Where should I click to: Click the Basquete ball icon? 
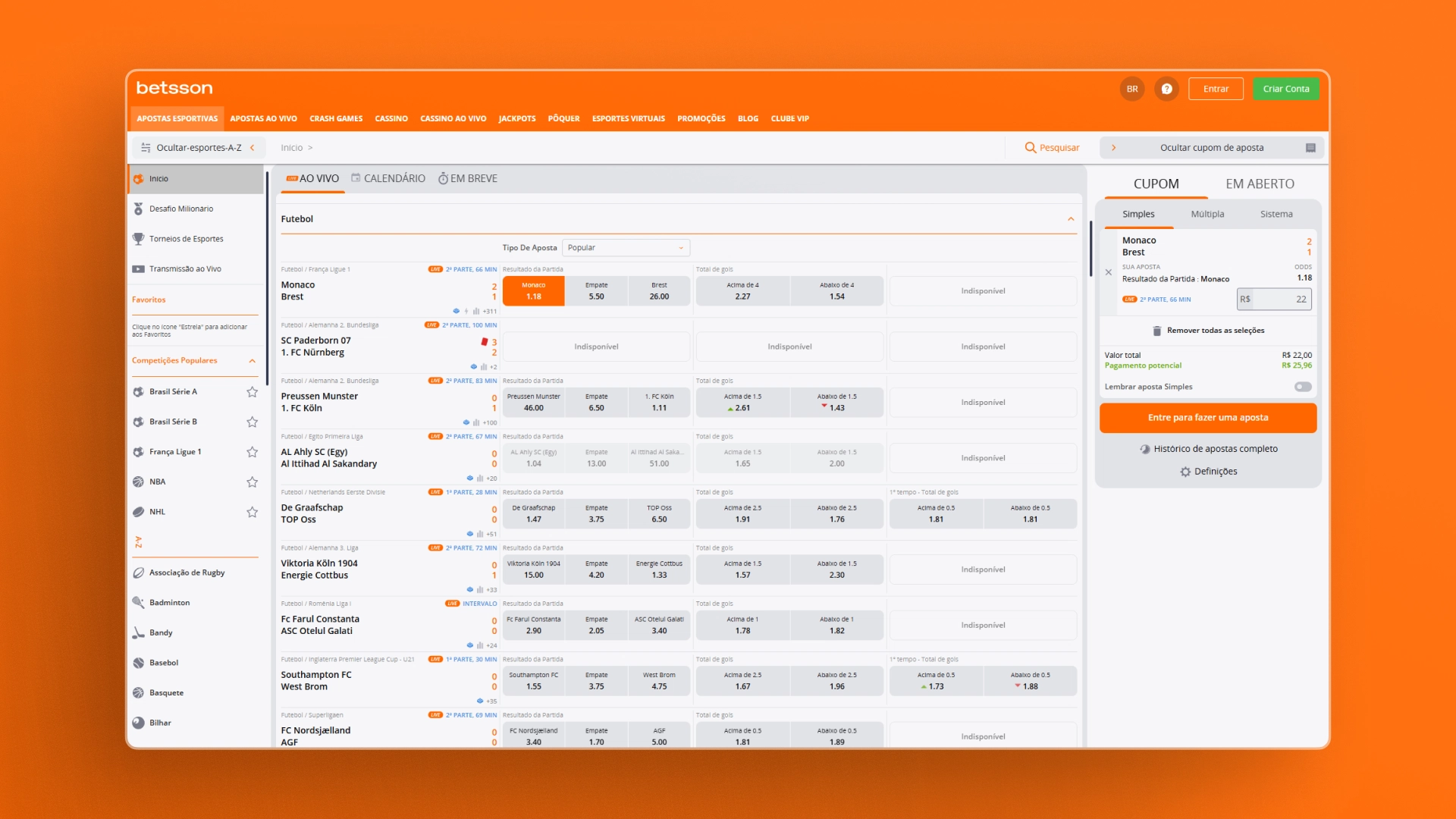[138, 693]
